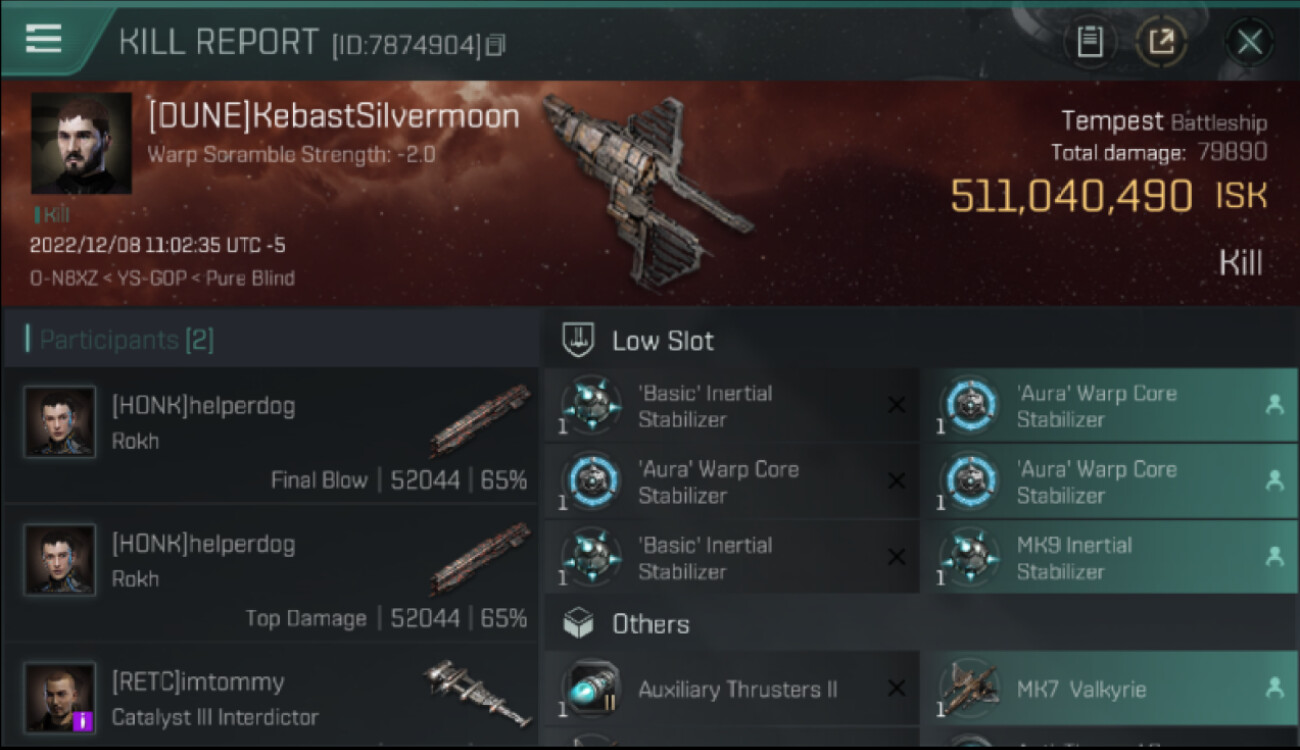Select first 'Basic' Inertial Stabilizer item
This screenshot has height=750, width=1300.
[731, 406]
